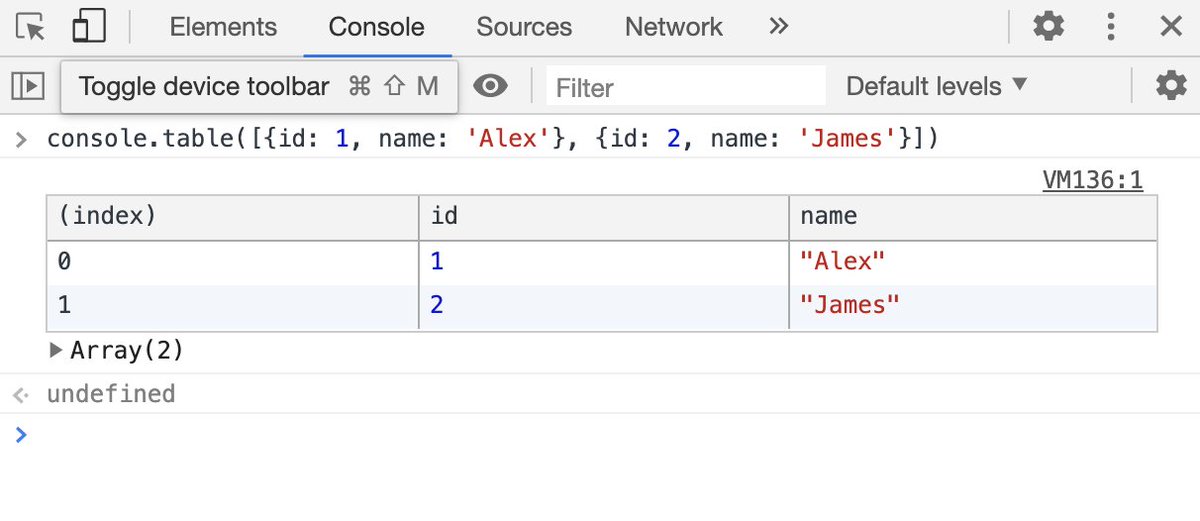
Task: Toggle the device toolbar icon
Action: 88,27
